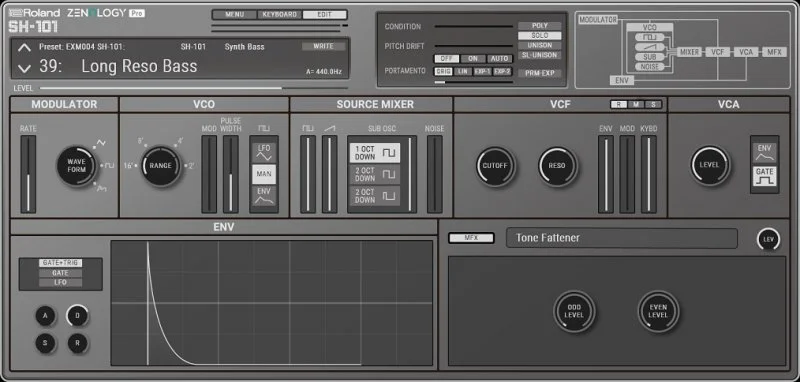This screenshot has height=382, width=800.
Task: Click the envelope R (release) knob
Action: point(77,343)
